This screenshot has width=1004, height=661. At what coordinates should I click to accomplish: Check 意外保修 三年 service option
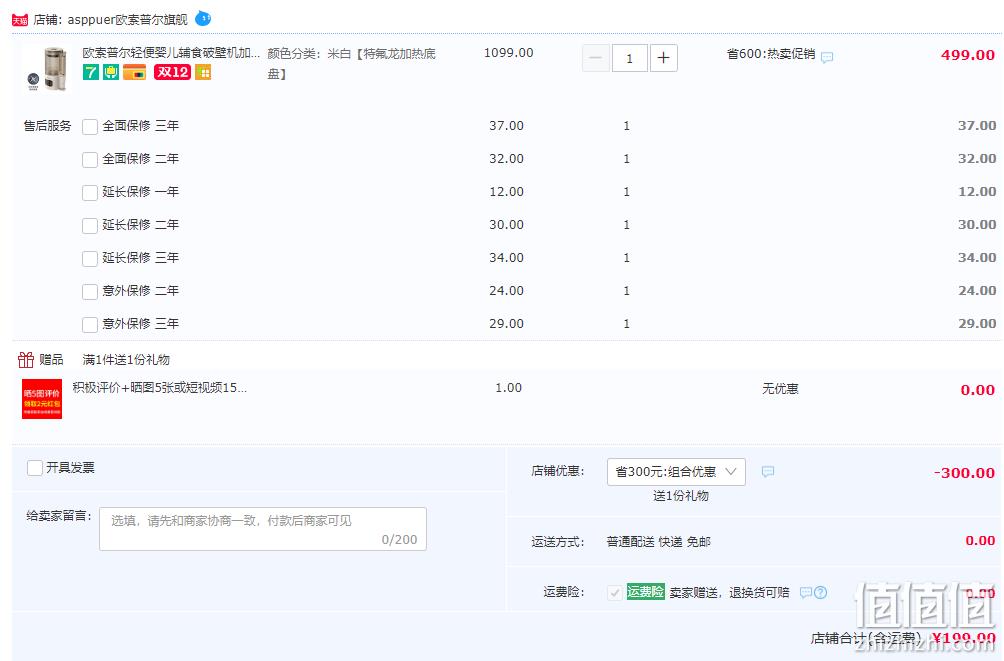(x=90, y=325)
